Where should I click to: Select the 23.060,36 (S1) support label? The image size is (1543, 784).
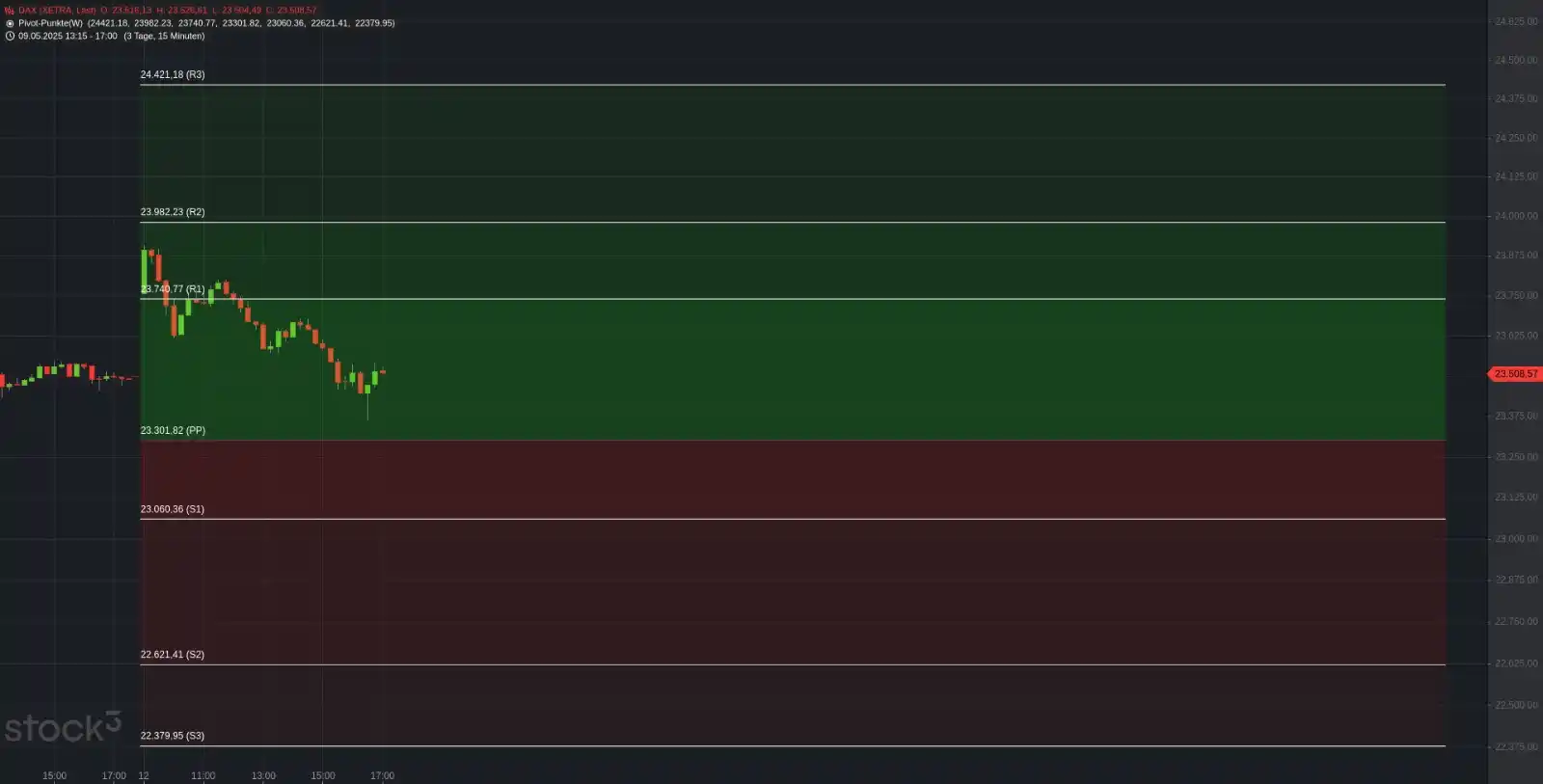(173, 508)
